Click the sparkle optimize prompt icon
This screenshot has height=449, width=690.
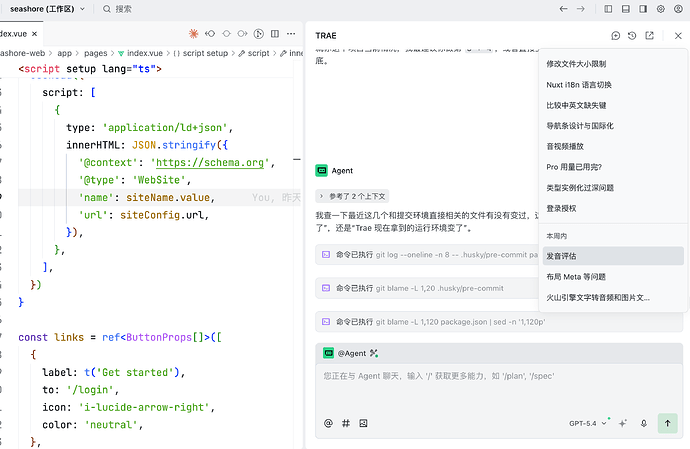pos(623,423)
